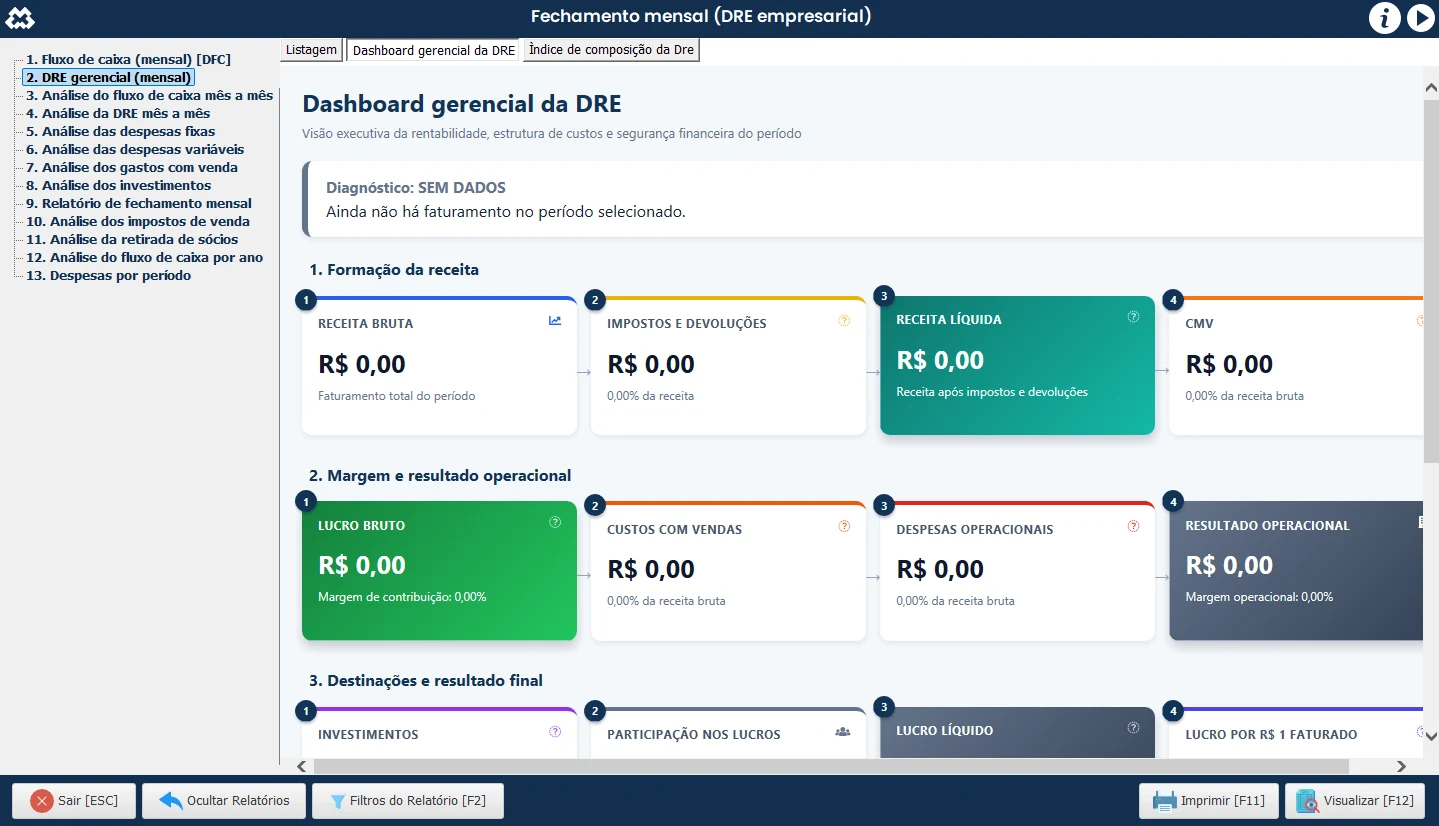The height and width of the screenshot is (826, 1439).
Task: Select DRE gerencial (mensal) report
Action: point(108,78)
